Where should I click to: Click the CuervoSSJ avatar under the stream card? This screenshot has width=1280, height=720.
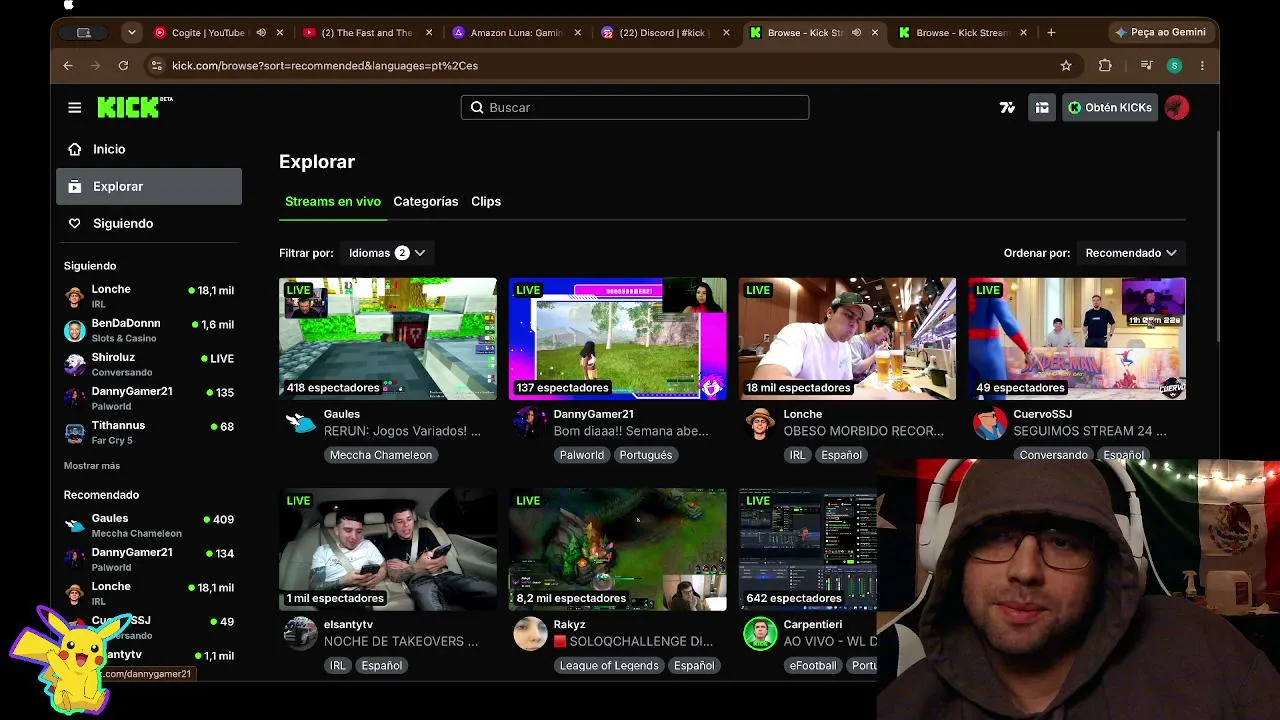pos(990,424)
